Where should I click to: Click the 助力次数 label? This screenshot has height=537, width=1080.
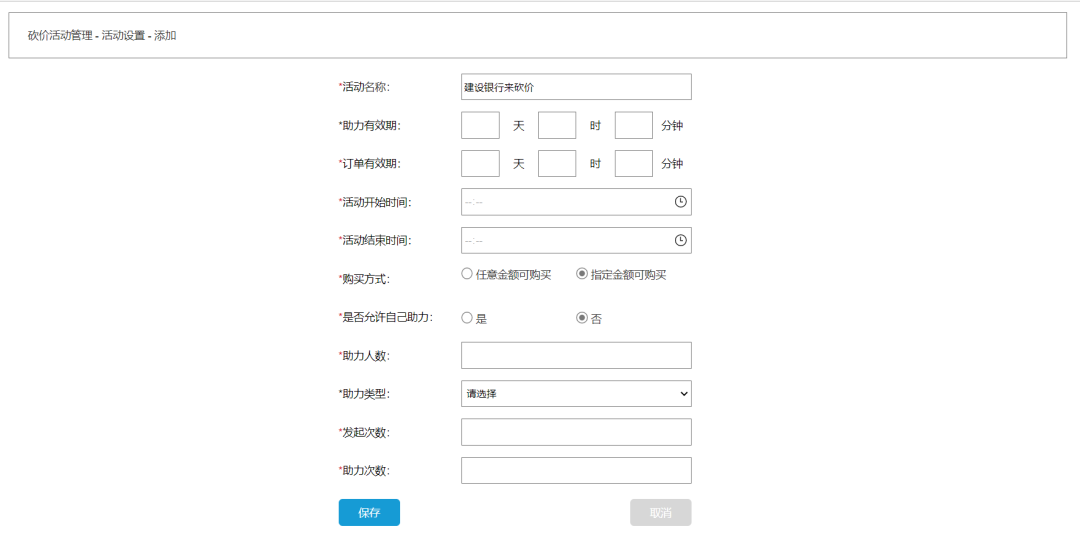(x=365, y=471)
